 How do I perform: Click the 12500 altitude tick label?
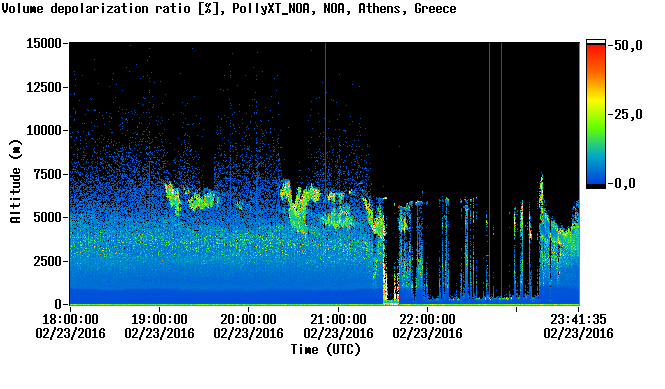[x=44, y=87]
